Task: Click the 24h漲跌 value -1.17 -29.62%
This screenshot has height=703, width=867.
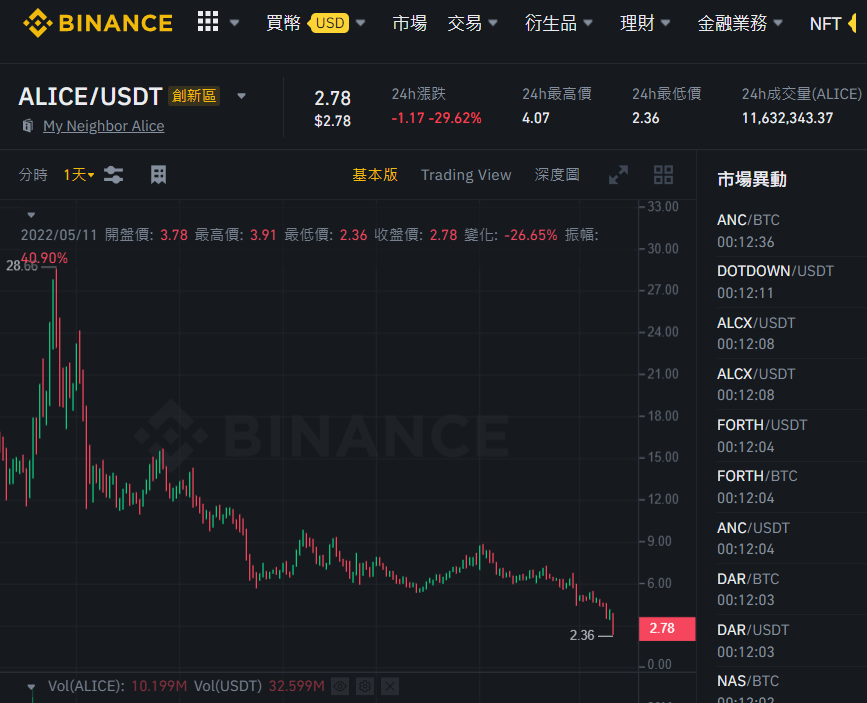Action: tap(436, 118)
